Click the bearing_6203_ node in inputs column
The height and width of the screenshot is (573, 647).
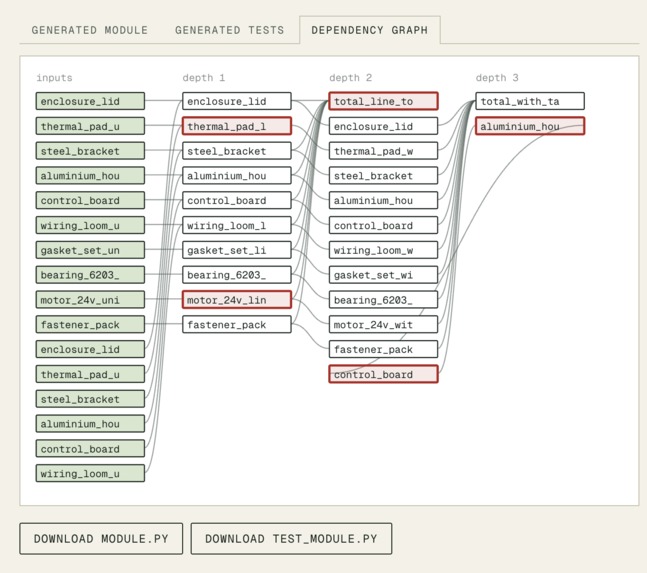[x=90, y=275]
